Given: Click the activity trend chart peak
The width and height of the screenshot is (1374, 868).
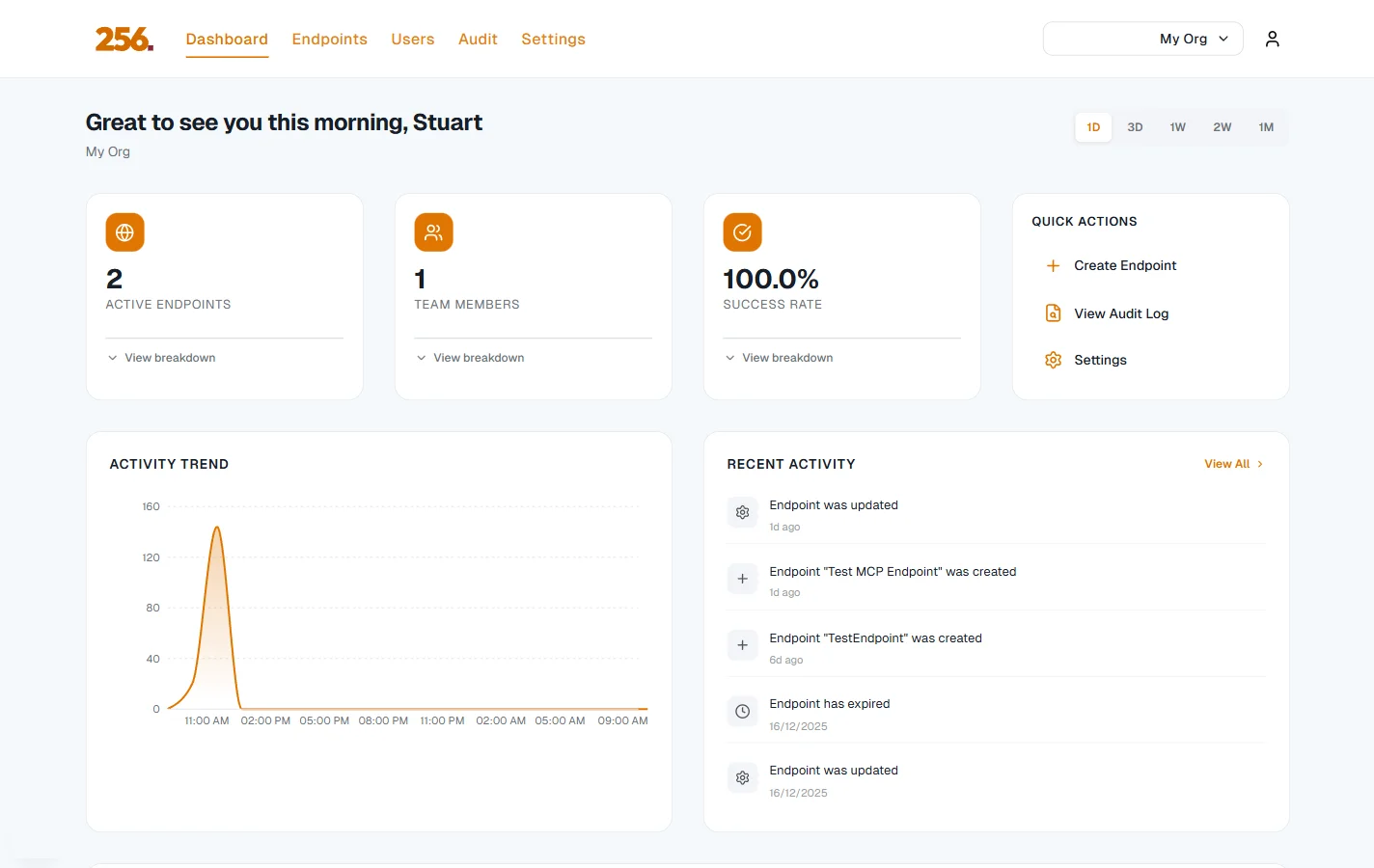Looking at the screenshot, I should tap(217, 529).
